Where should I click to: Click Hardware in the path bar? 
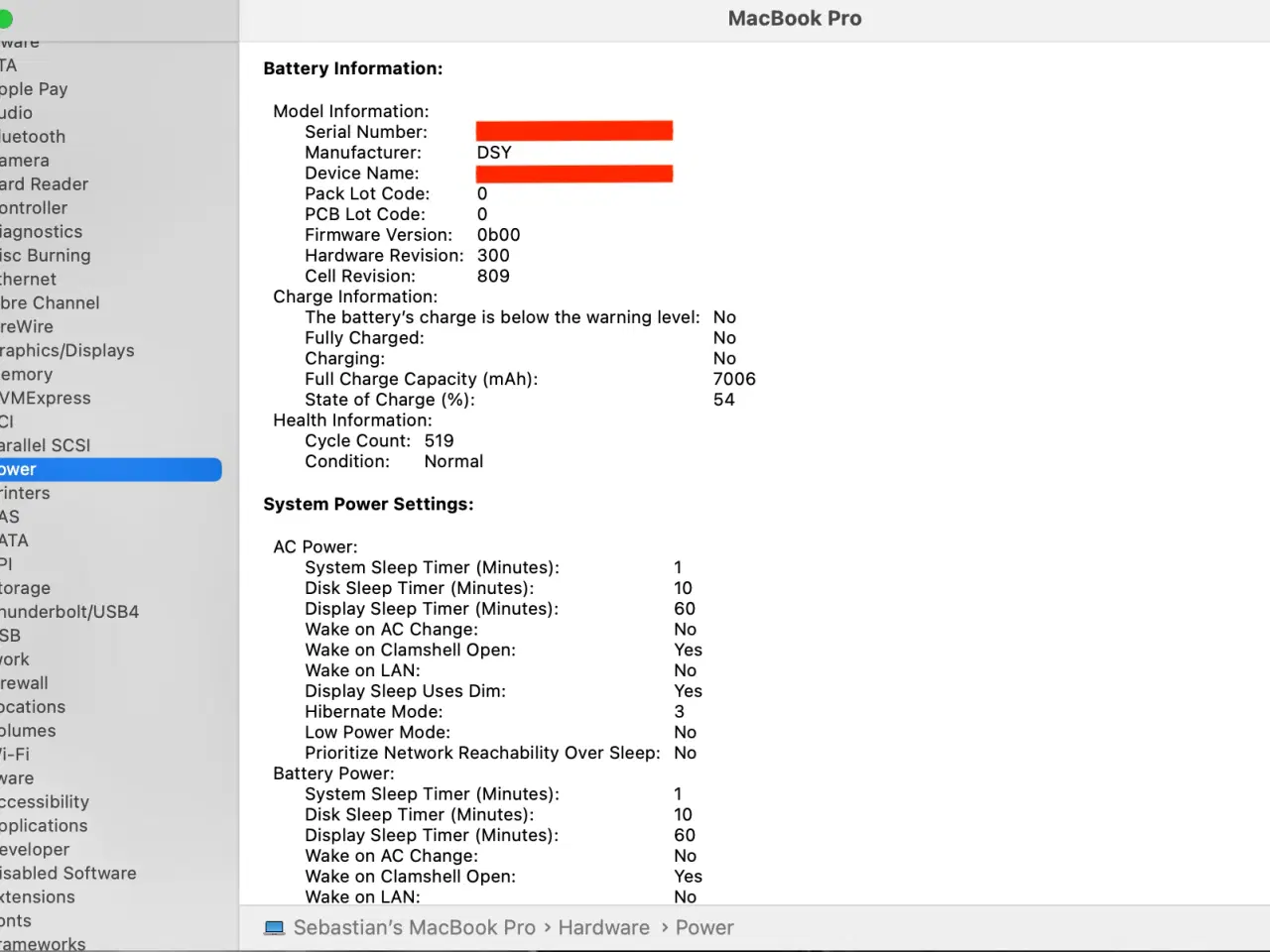[603, 928]
